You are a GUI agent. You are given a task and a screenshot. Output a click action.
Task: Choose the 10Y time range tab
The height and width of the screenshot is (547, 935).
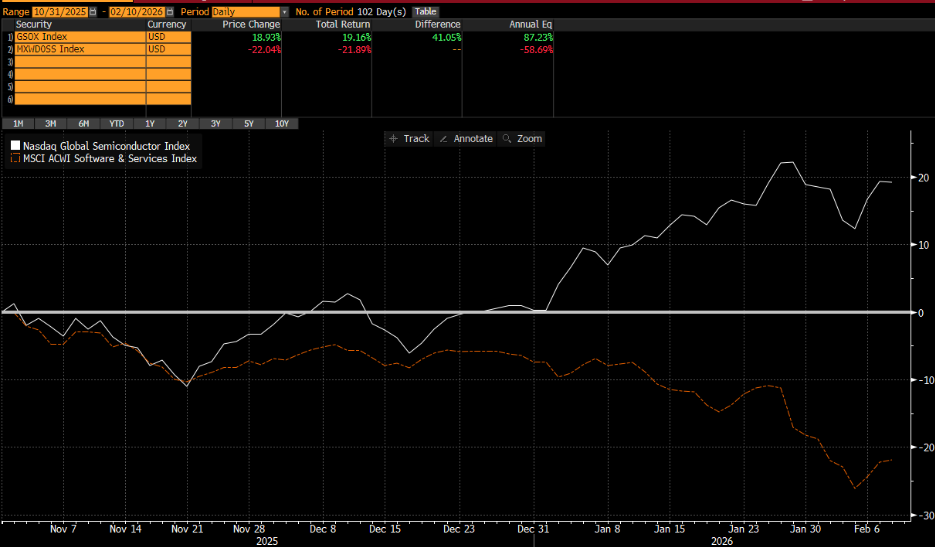pyautogui.click(x=281, y=123)
